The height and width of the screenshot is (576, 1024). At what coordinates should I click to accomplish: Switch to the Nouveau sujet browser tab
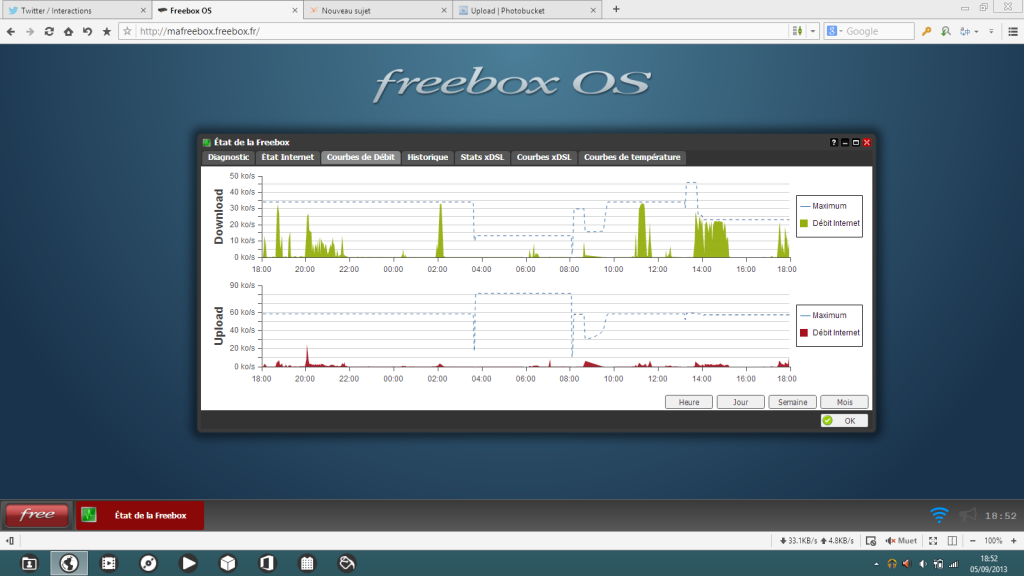point(378,10)
